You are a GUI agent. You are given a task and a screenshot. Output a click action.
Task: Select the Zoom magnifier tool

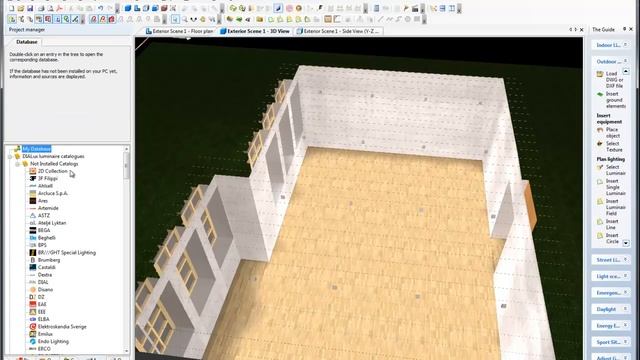[x=184, y=19]
